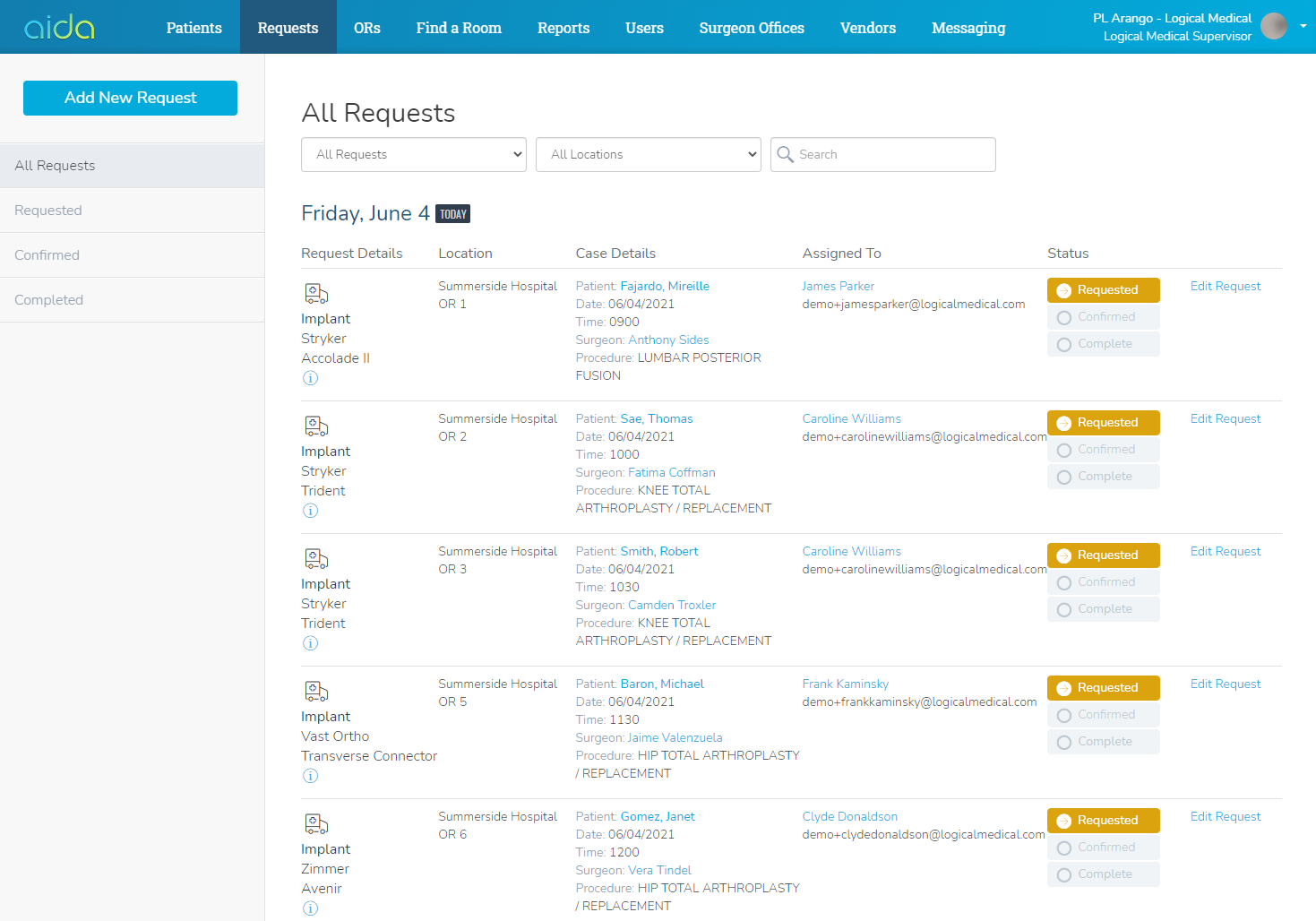
Task: Click the implant icon for OR 3 request
Action: tap(316, 559)
